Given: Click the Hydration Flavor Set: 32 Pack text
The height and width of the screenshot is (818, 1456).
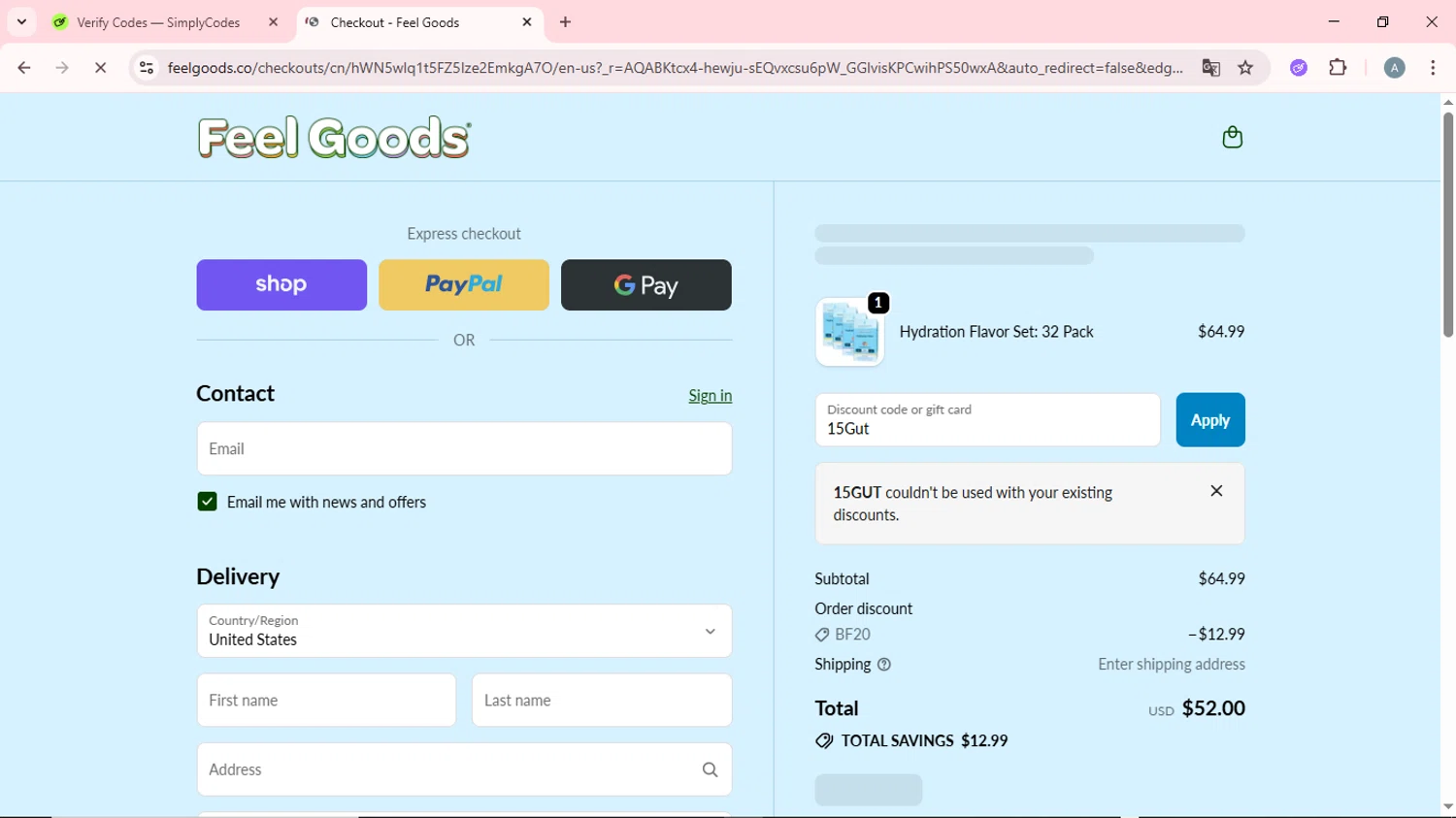Looking at the screenshot, I should (x=996, y=332).
